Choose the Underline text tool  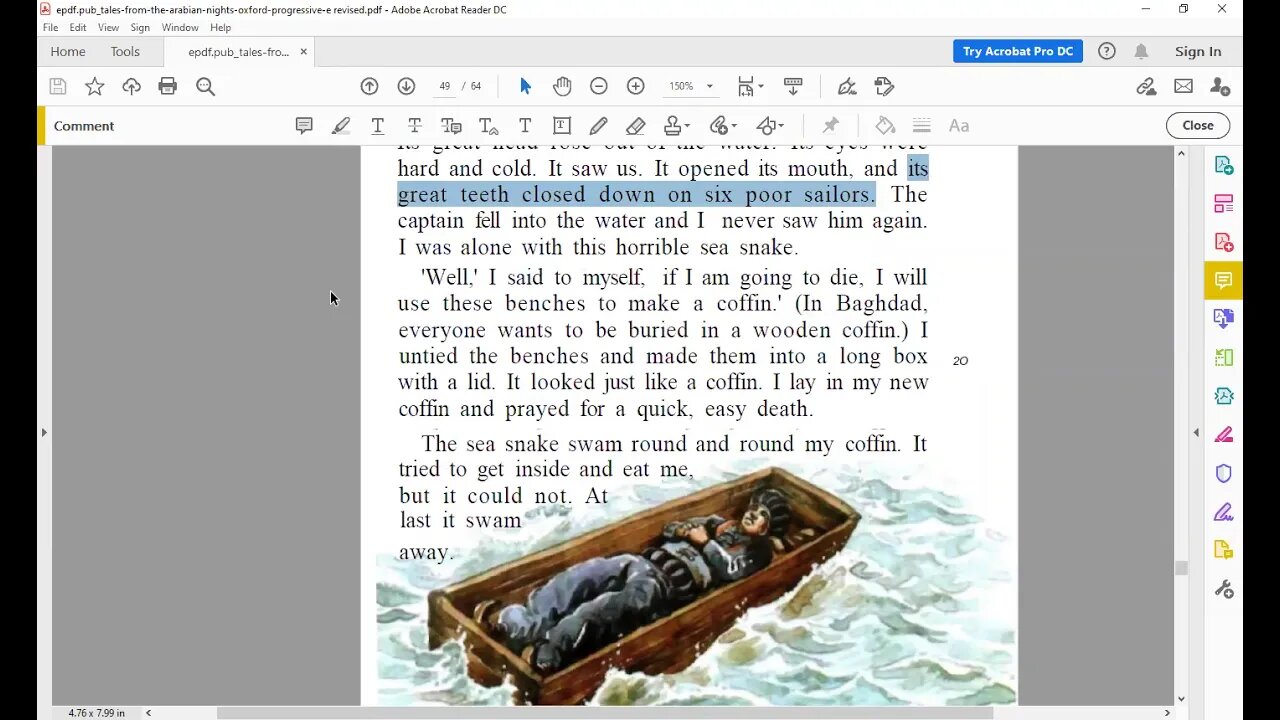(x=377, y=125)
